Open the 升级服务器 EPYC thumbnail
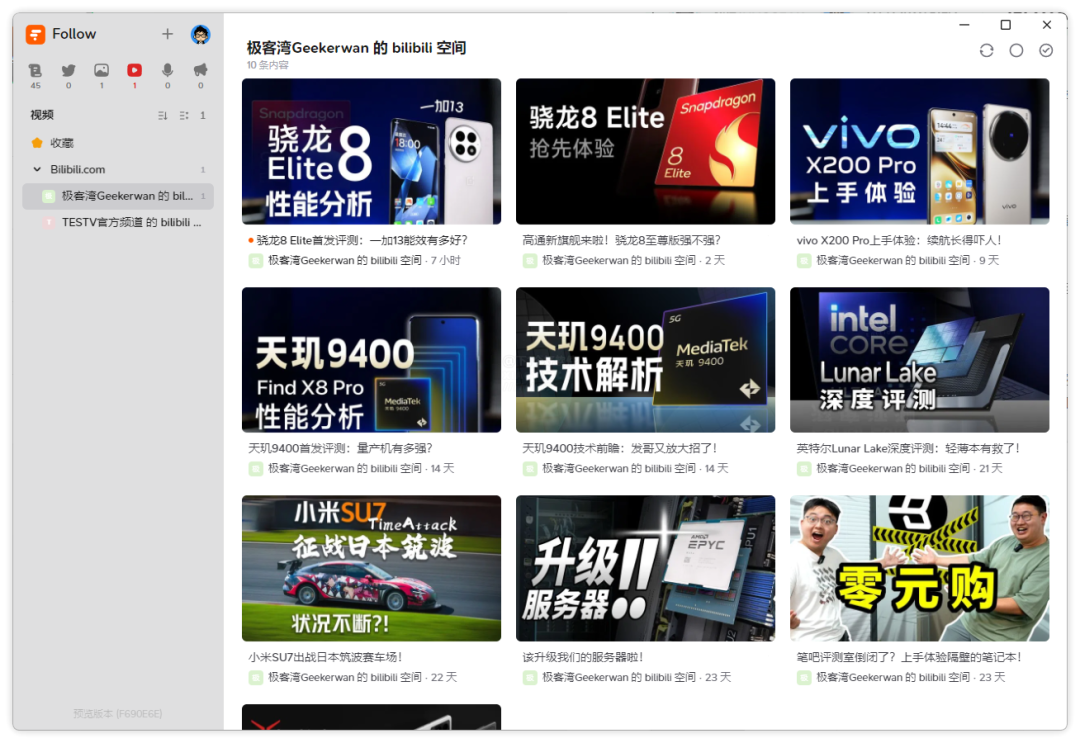 [x=645, y=569]
